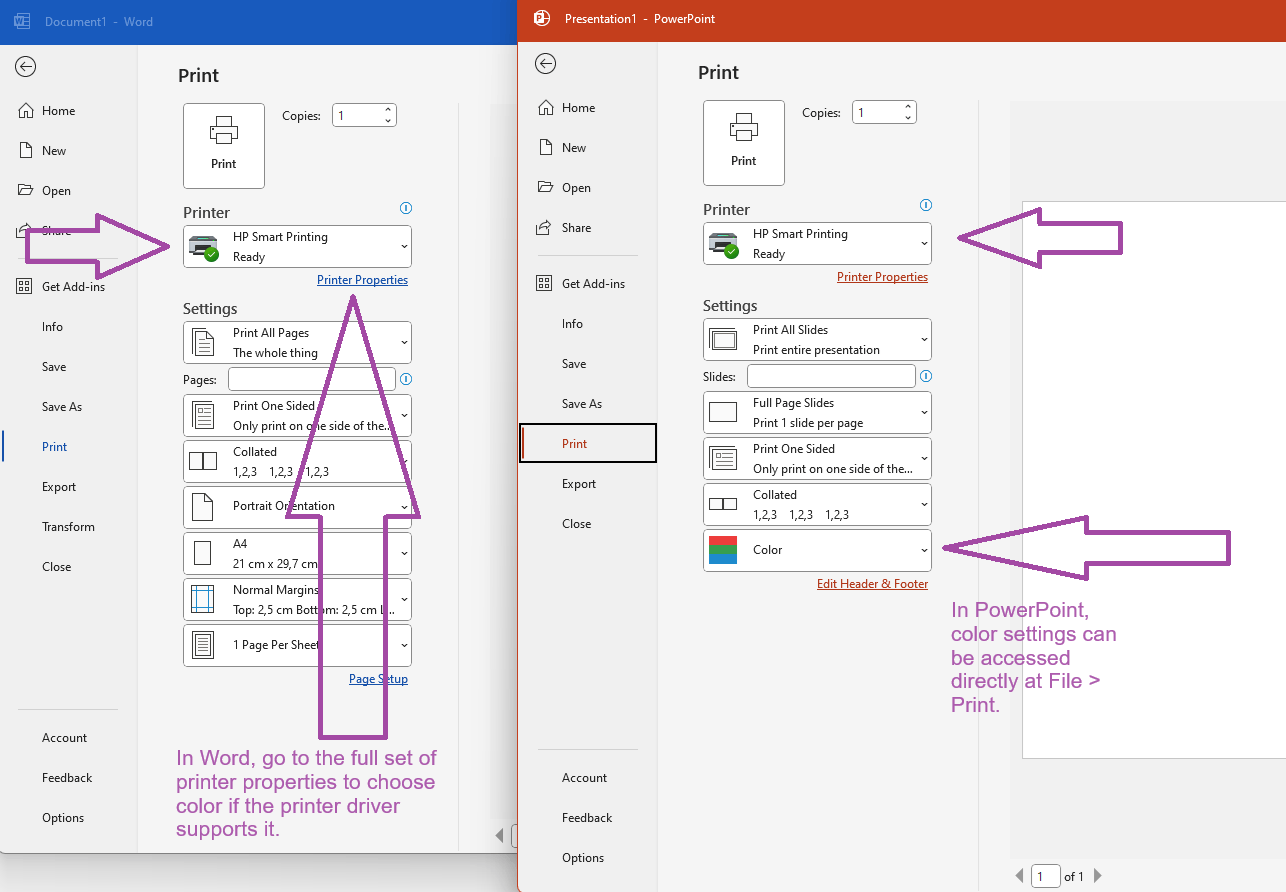
Task: Click Word's New document icon
Action: pyautogui.click(x=26, y=150)
